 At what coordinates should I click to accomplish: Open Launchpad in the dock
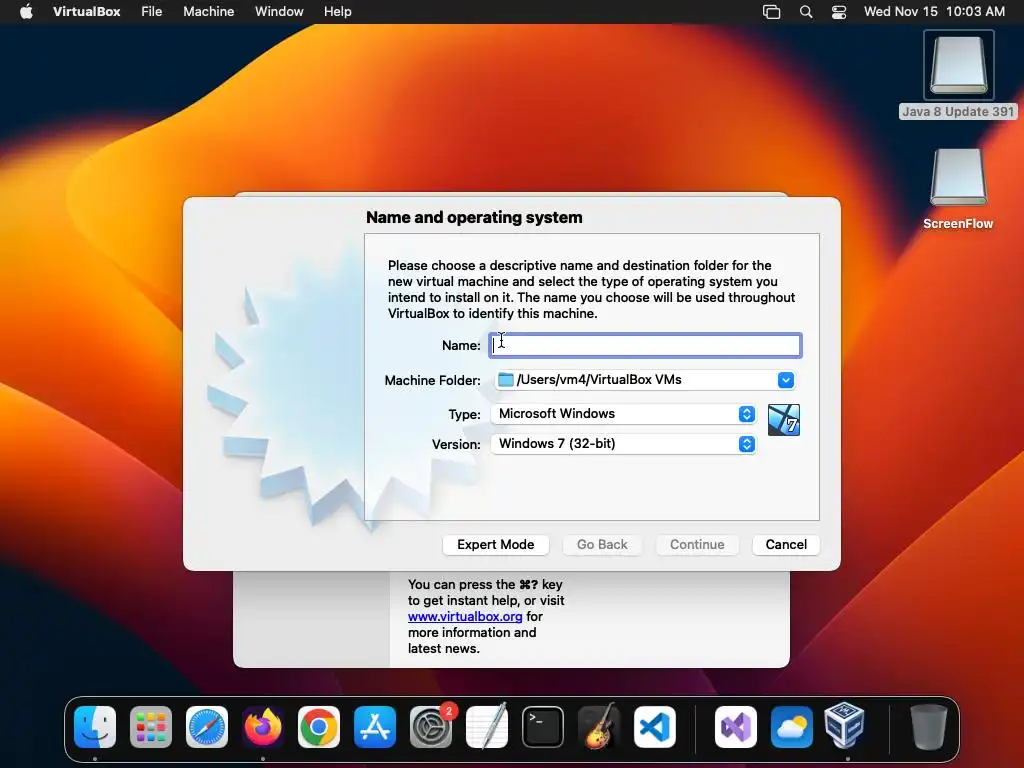(x=151, y=726)
